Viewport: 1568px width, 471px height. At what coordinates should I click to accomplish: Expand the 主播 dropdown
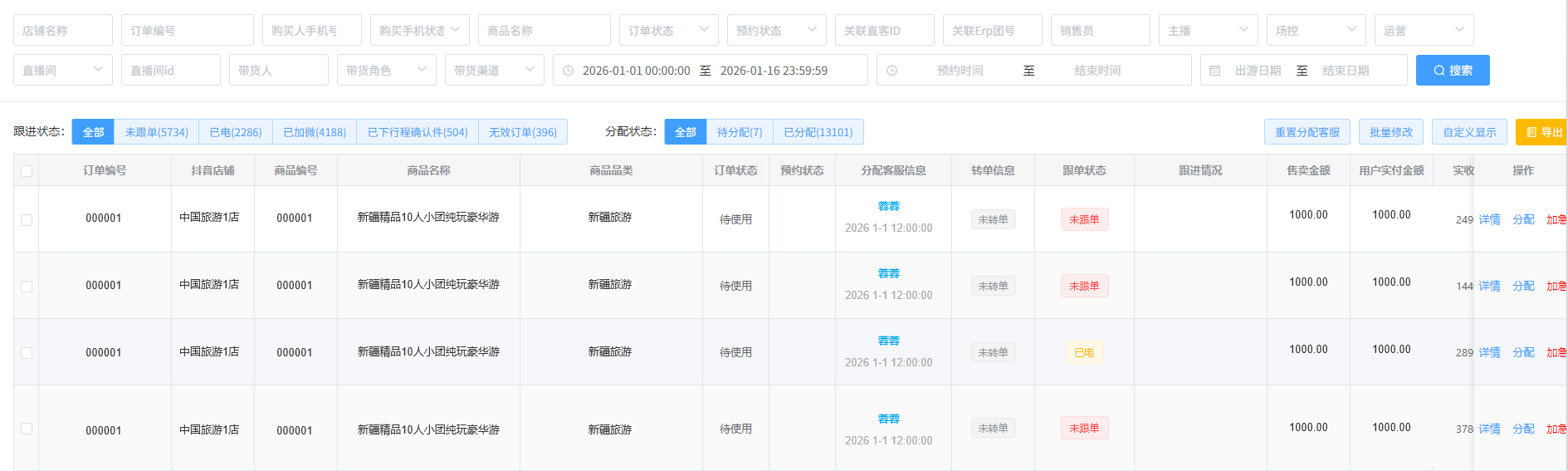(1209, 30)
